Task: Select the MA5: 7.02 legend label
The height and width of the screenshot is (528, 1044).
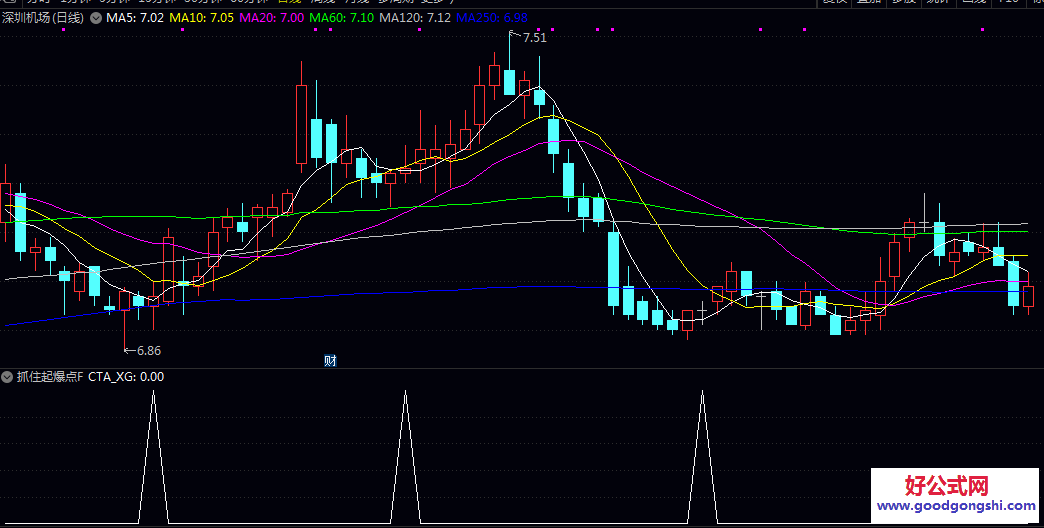Action: 135,18
